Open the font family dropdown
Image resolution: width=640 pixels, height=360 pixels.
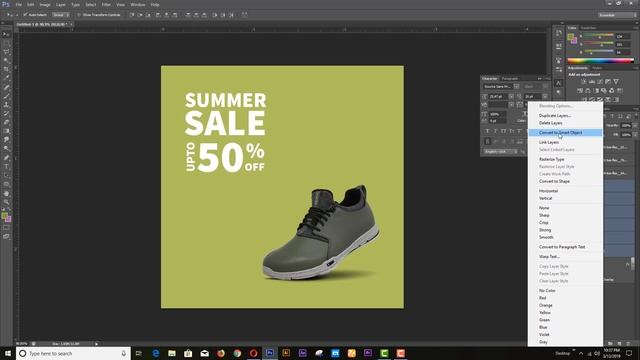coord(516,87)
